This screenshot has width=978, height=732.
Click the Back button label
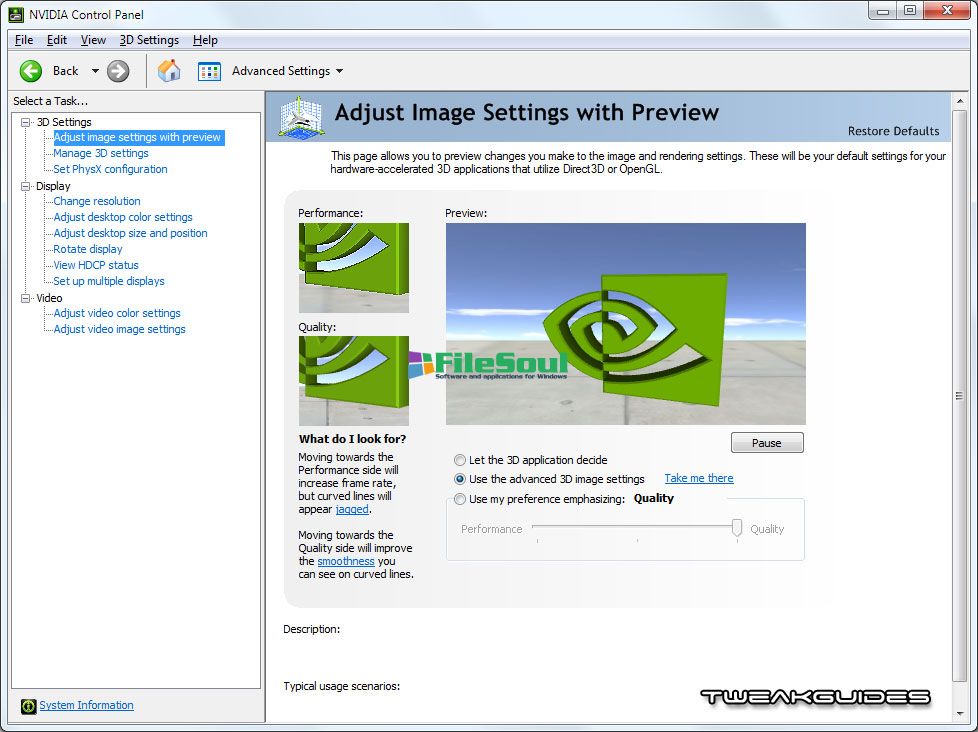point(65,71)
